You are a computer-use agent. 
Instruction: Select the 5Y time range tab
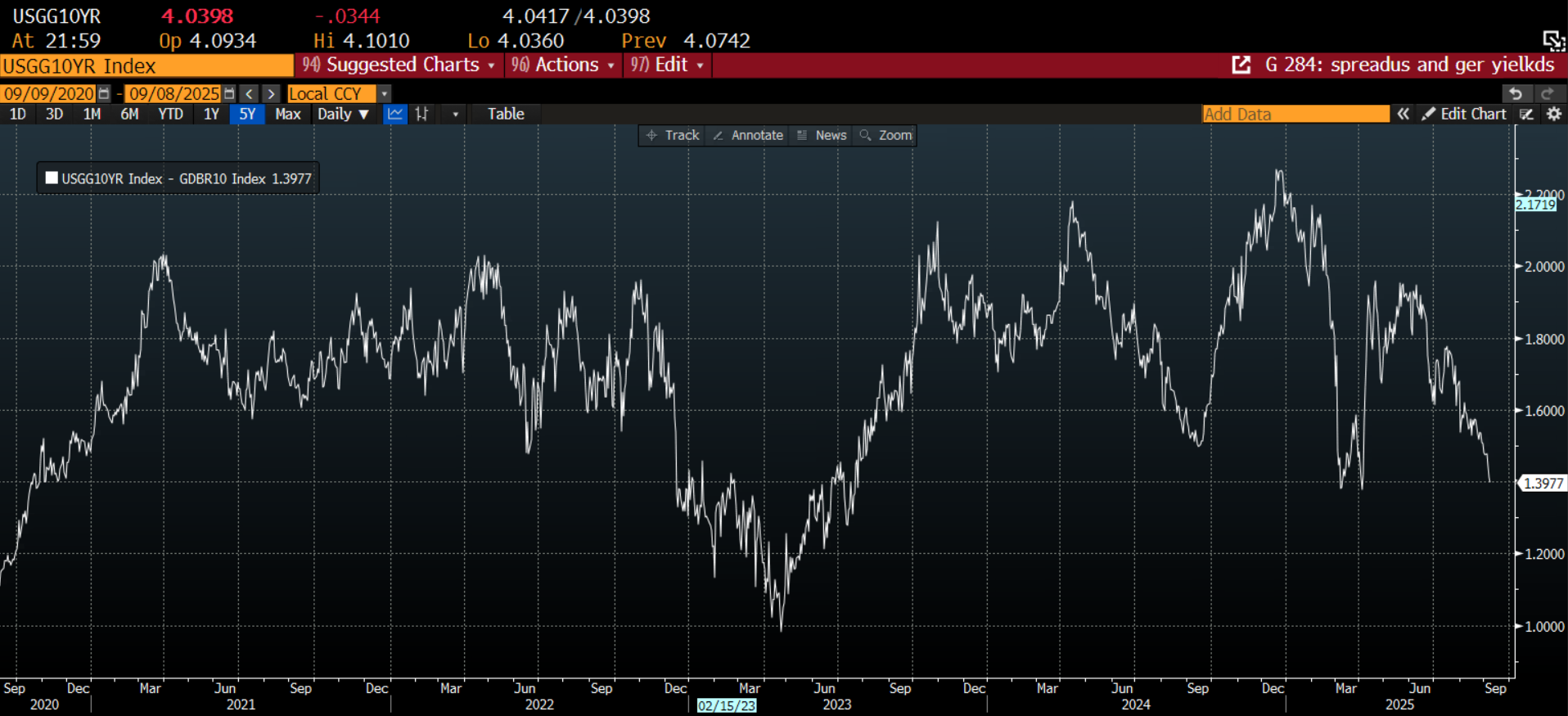click(247, 114)
